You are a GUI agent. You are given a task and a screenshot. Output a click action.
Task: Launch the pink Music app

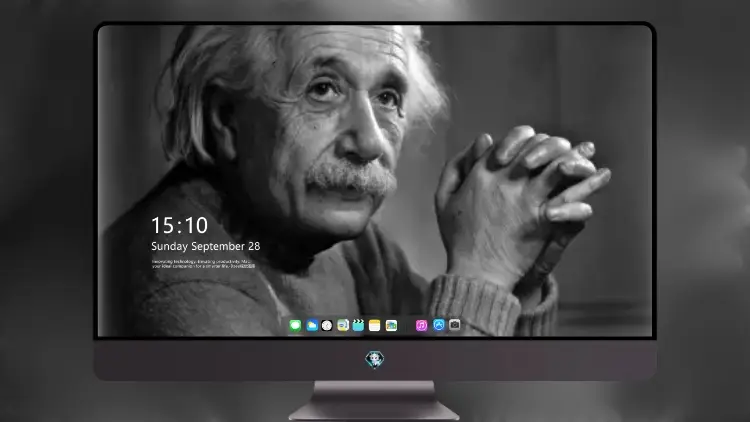click(x=421, y=326)
